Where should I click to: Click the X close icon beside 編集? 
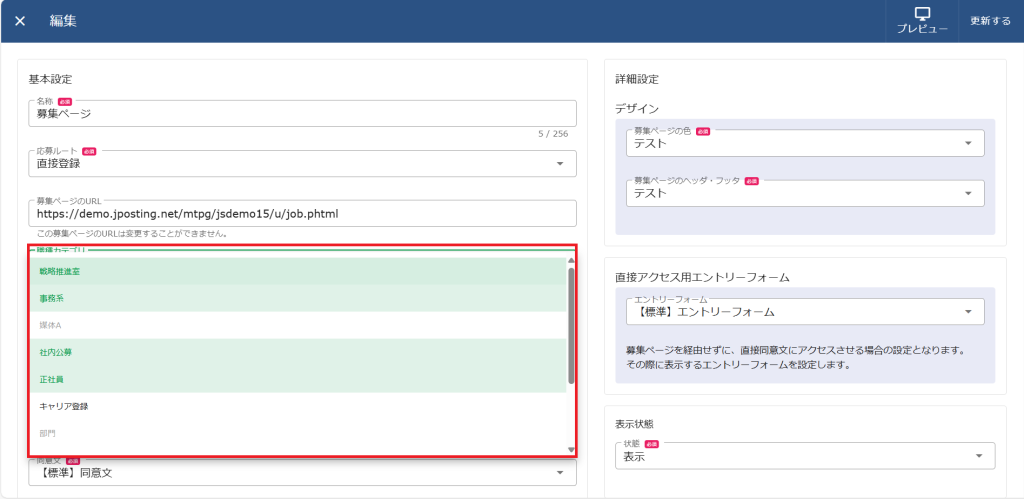pos(20,21)
